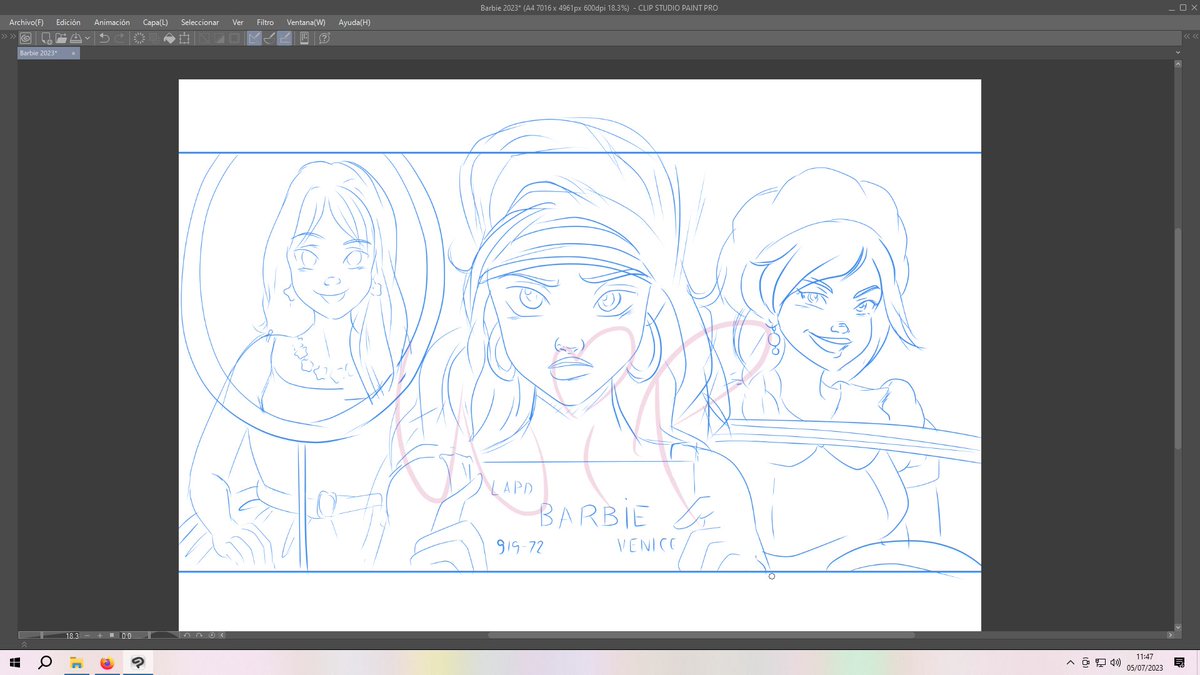Open the taskbar clock showing 11:47
1200x675 pixels.
pos(1145,662)
